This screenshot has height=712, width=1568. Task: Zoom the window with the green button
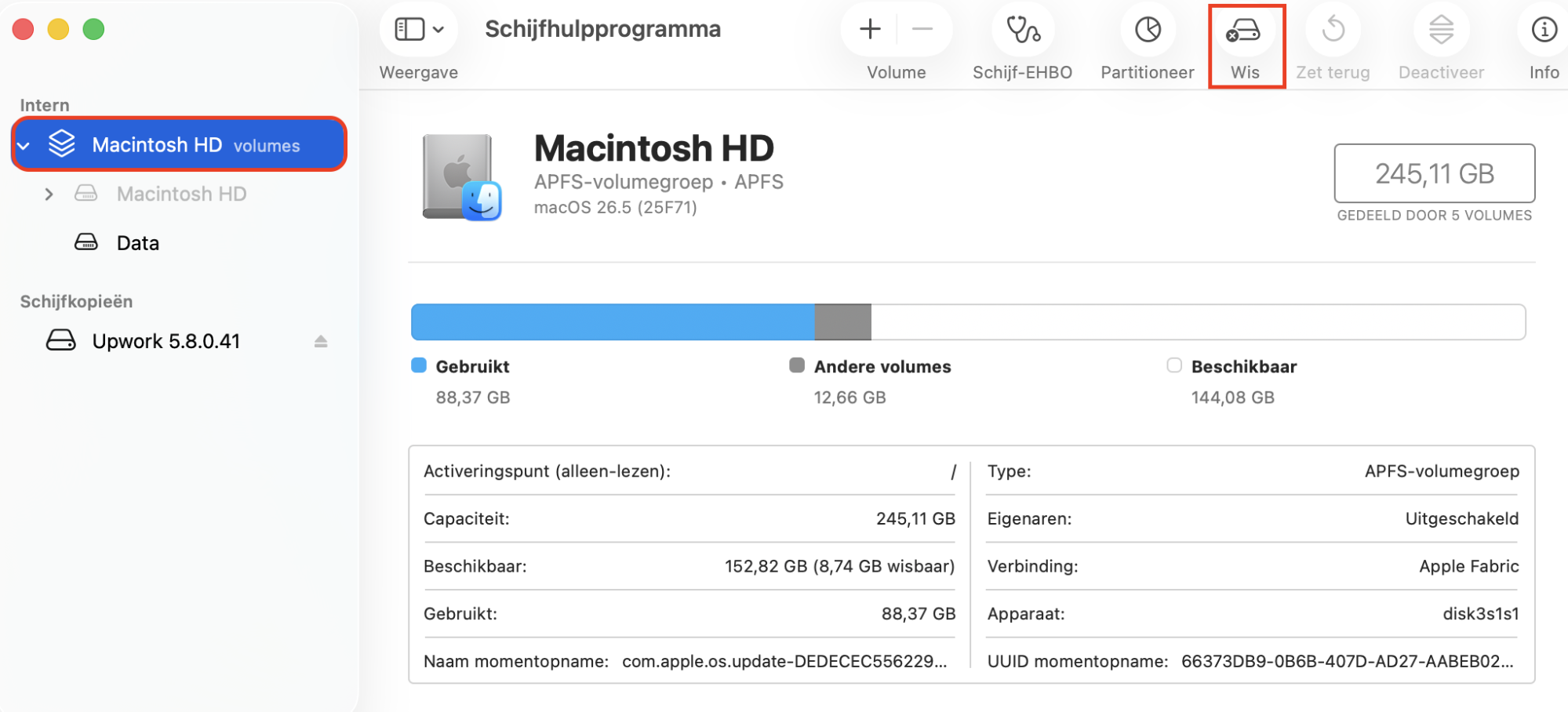[x=94, y=30]
